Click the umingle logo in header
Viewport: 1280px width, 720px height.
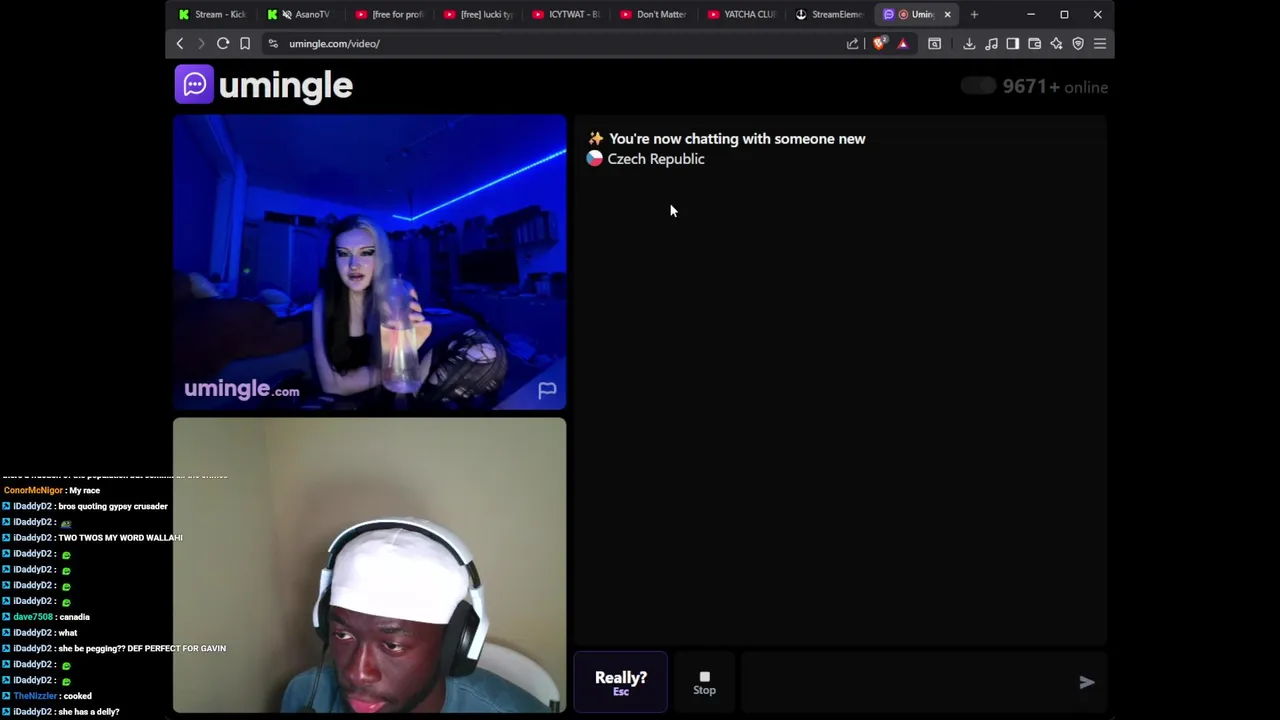pyautogui.click(x=264, y=85)
